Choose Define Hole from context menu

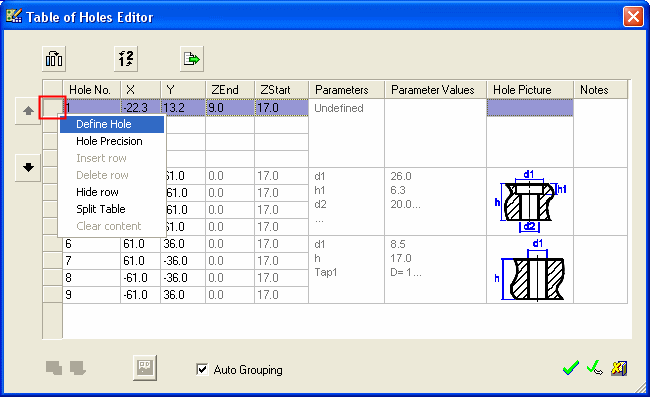point(112,124)
